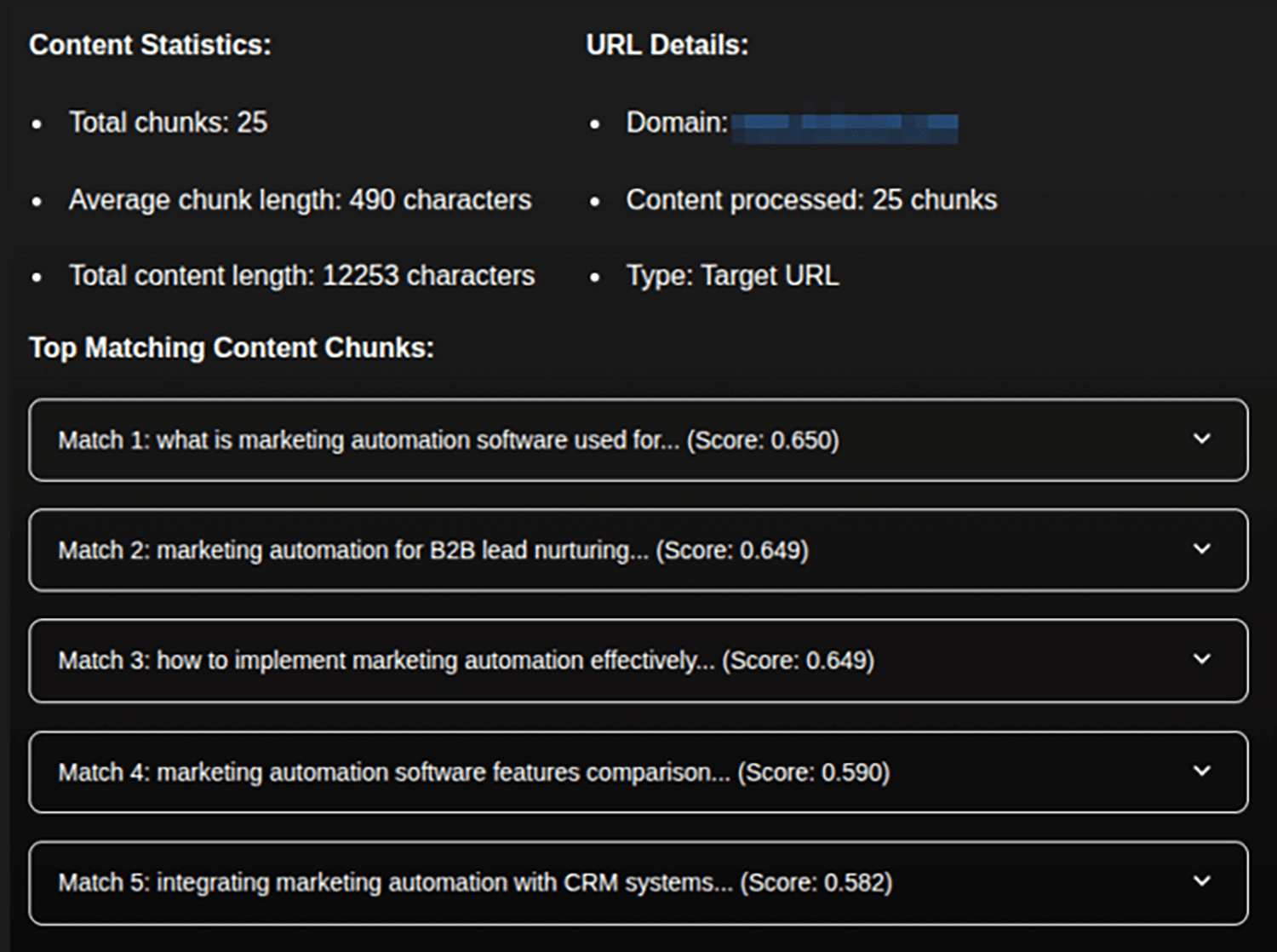The image size is (1277, 952).
Task: Open Match 3 using its chevron
Action: [1201, 659]
